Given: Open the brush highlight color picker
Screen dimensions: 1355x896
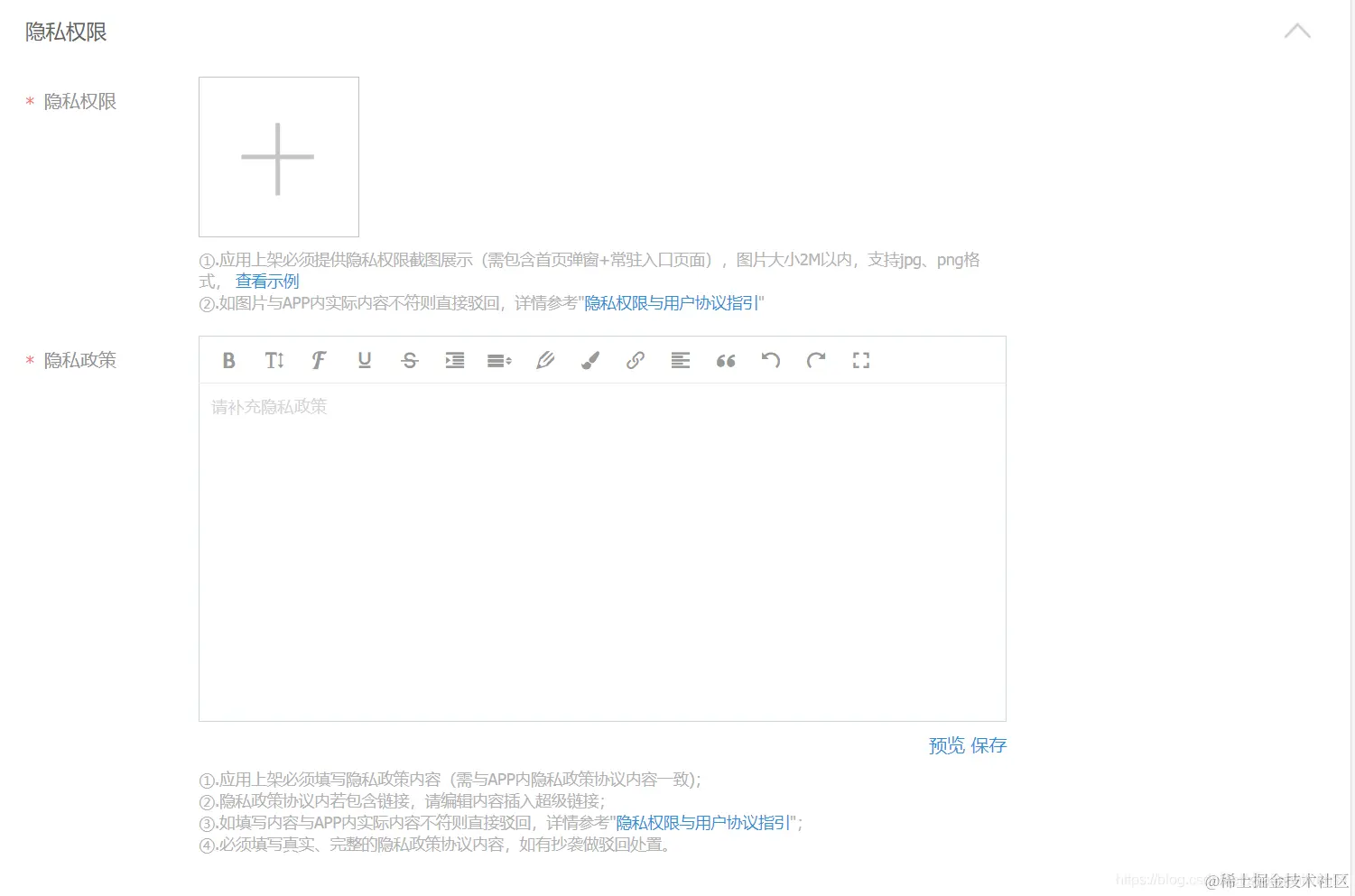Looking at the screenshot, I should point(589,360).
